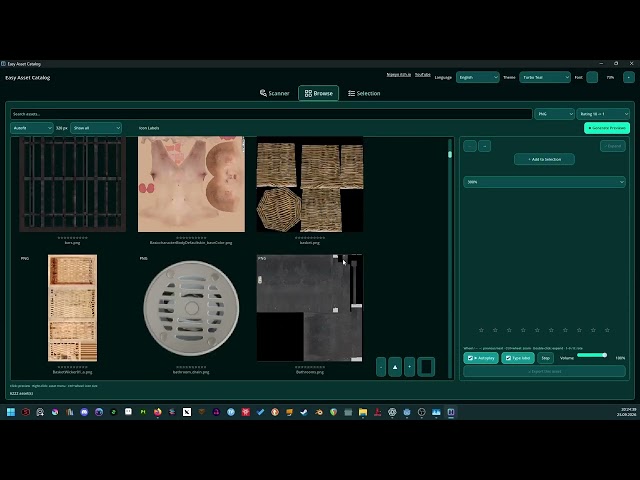
Task: Click the font size plus button
Action: [x=629, y=77]
